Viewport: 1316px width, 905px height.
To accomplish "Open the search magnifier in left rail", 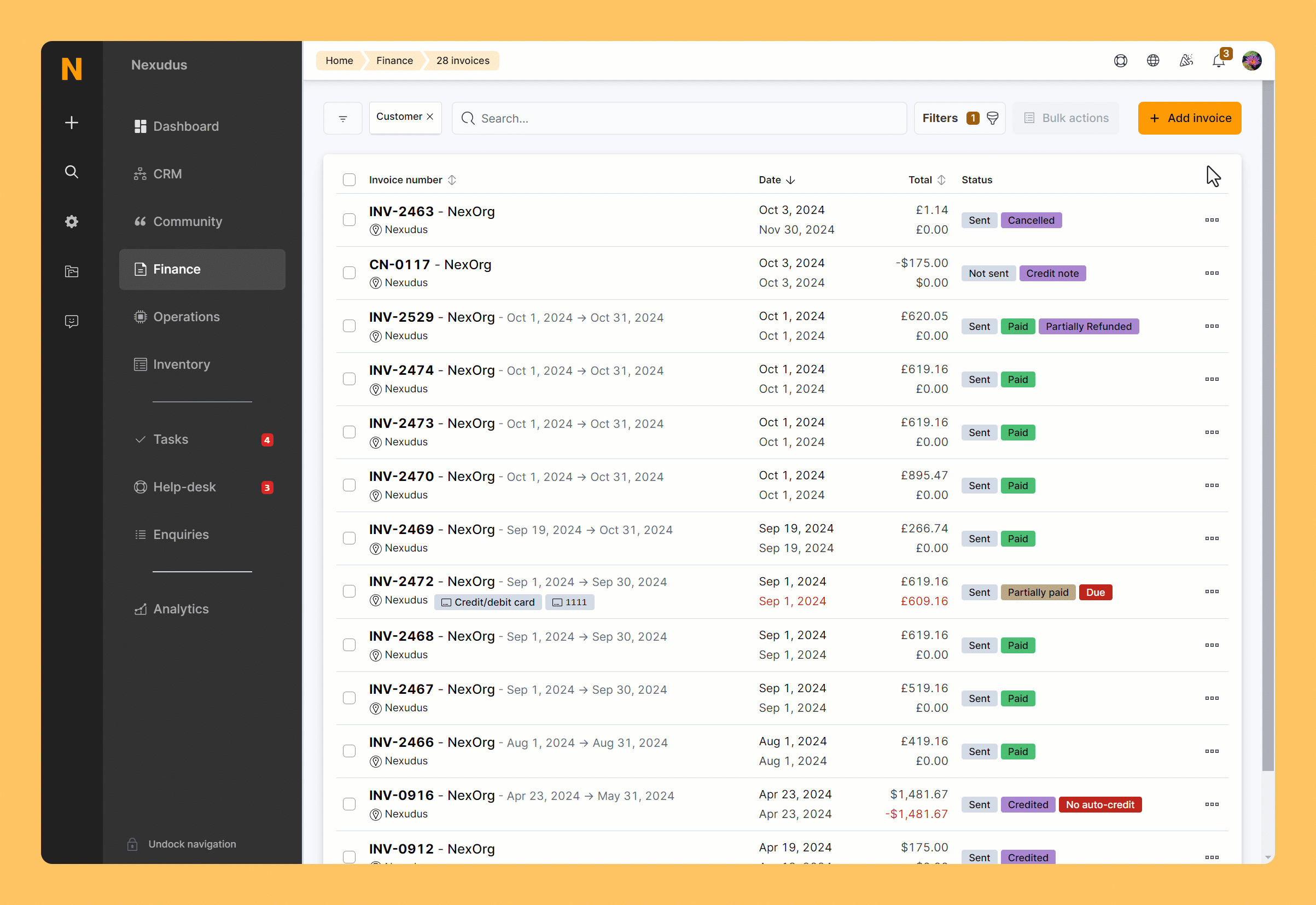I will tap(72, 172).
